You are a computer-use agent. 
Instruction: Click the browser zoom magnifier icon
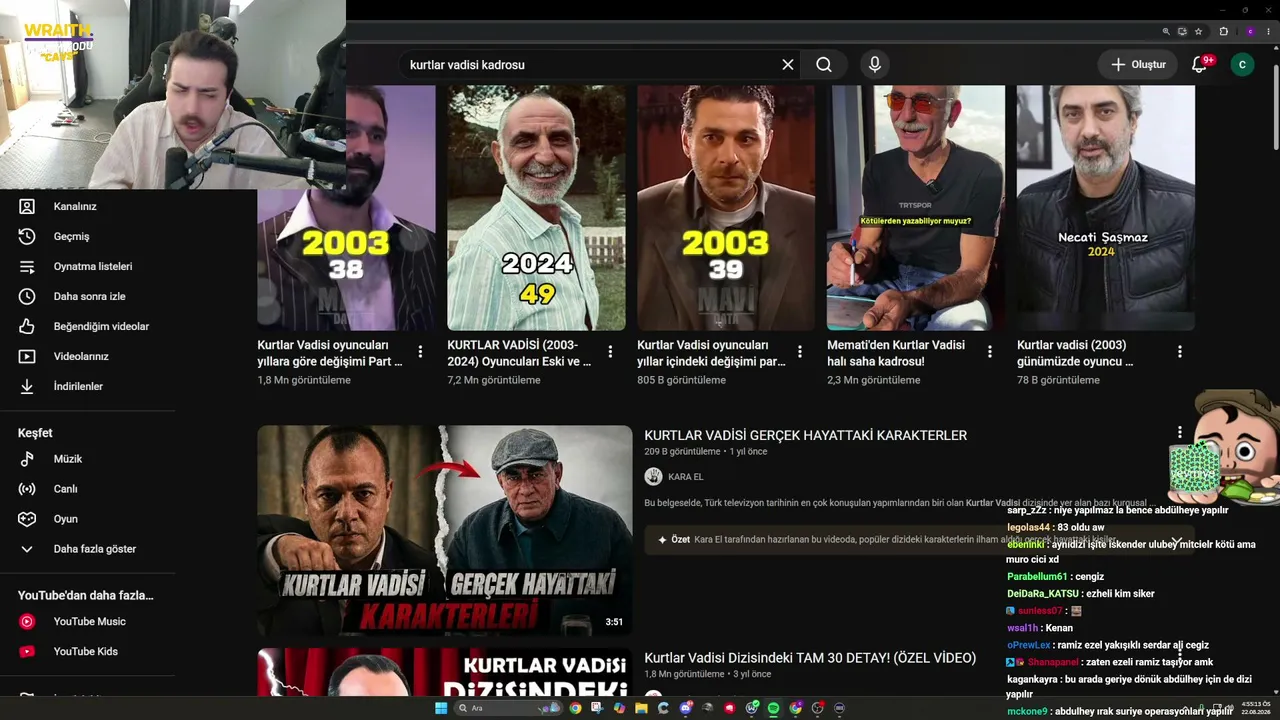pos(1166,32)
